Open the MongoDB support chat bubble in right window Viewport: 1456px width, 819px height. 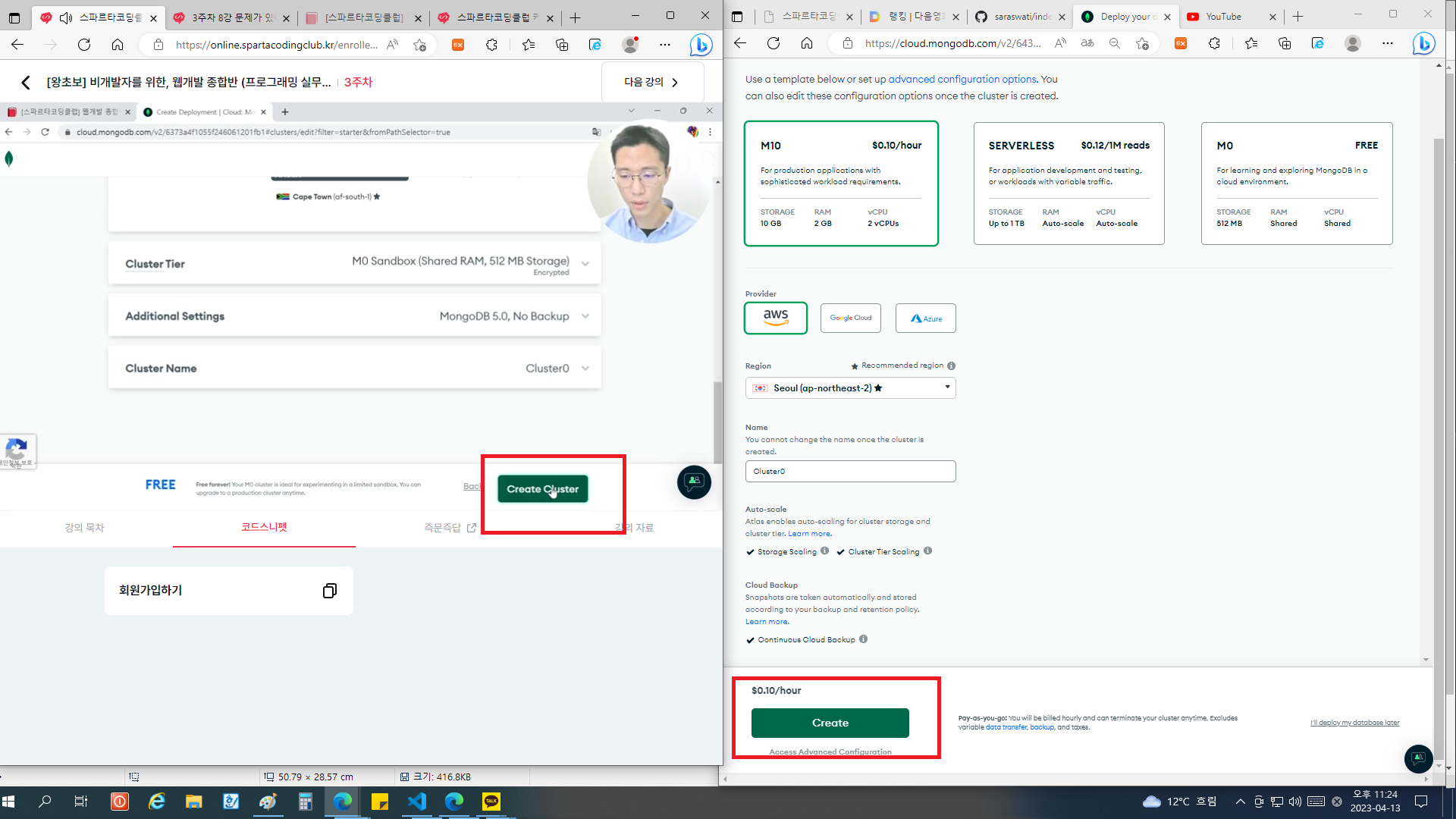[1418, 758]
